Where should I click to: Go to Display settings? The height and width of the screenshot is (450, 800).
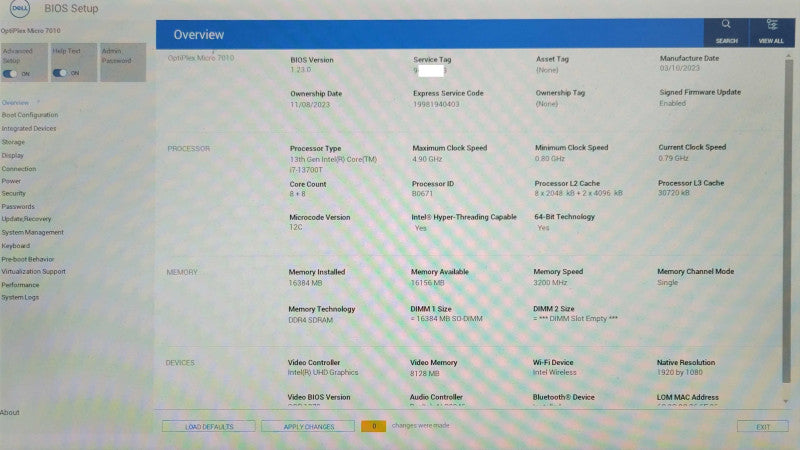click(x=13, y=155)
